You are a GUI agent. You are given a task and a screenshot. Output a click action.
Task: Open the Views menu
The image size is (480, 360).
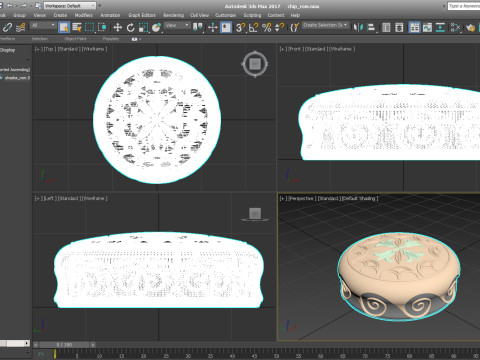click(39, 15)
